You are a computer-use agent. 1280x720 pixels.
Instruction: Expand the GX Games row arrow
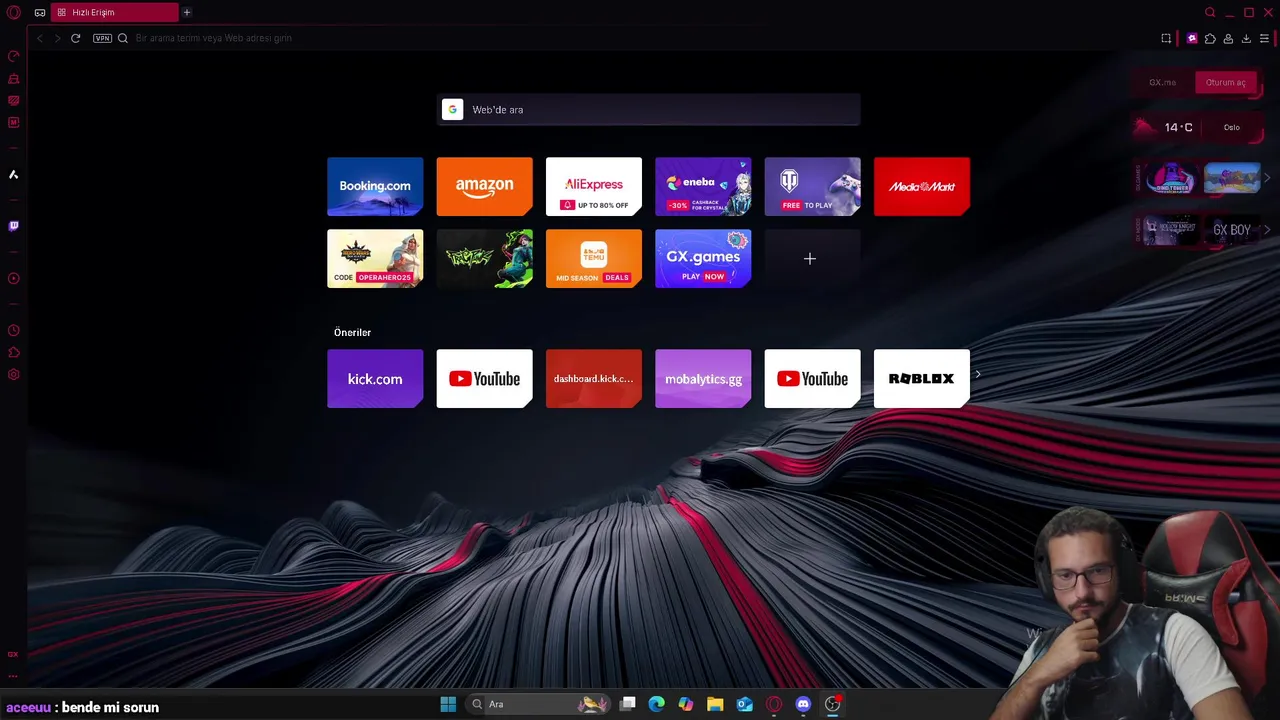click(1267, 178)
